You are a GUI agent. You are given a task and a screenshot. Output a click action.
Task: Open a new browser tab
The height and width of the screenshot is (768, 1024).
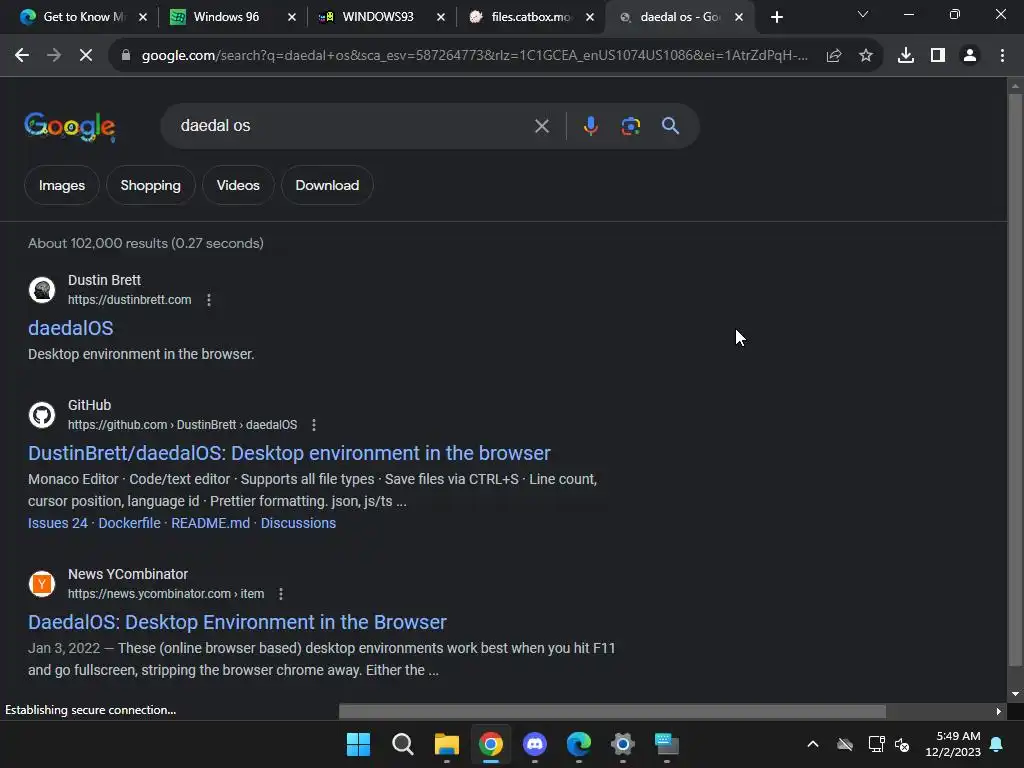point(776,18)
